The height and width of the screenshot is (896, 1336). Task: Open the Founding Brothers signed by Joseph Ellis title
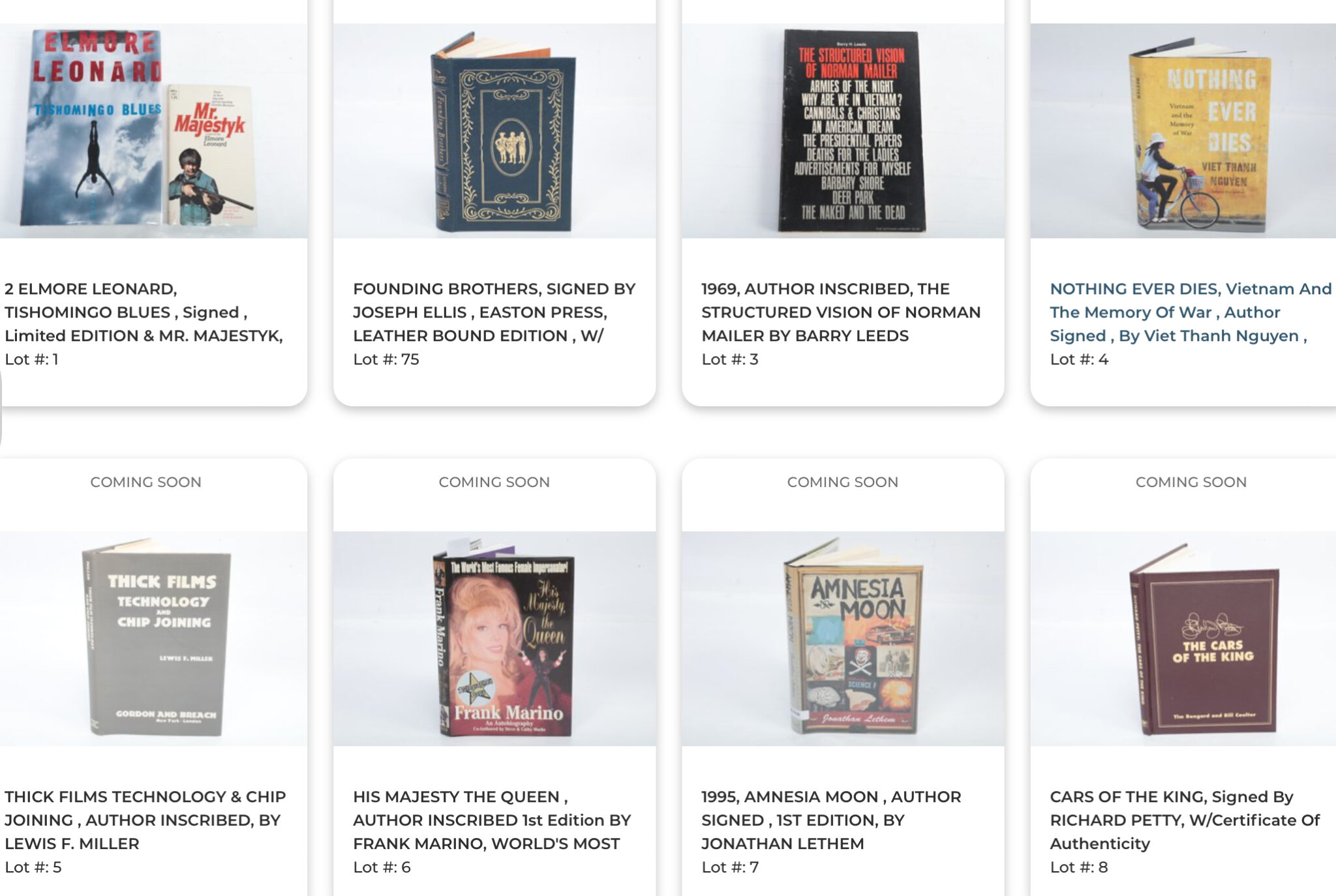click(494, 312)
